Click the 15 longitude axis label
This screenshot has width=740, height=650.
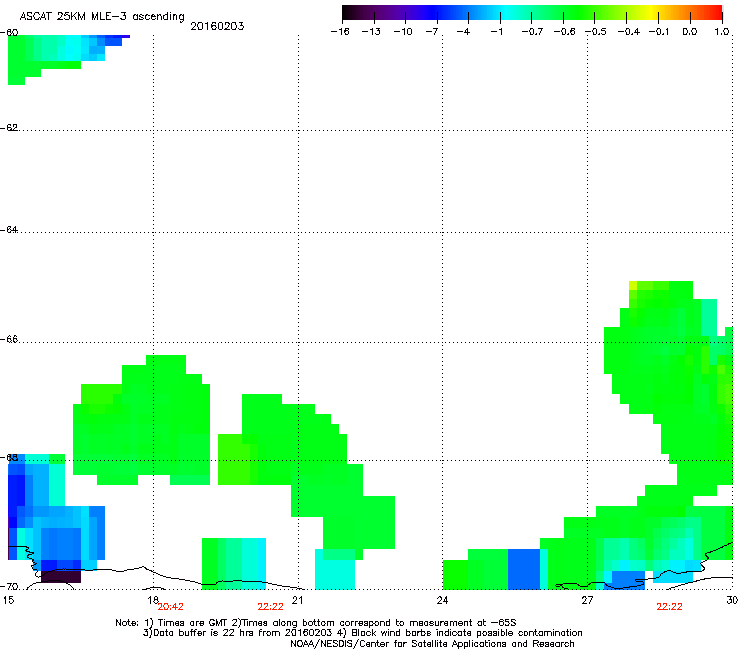point(8,600)
